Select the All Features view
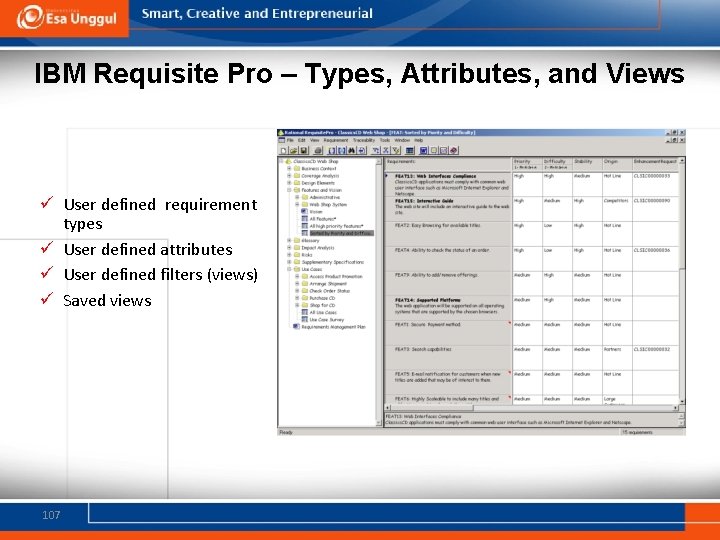 click(x=323, y=219)
